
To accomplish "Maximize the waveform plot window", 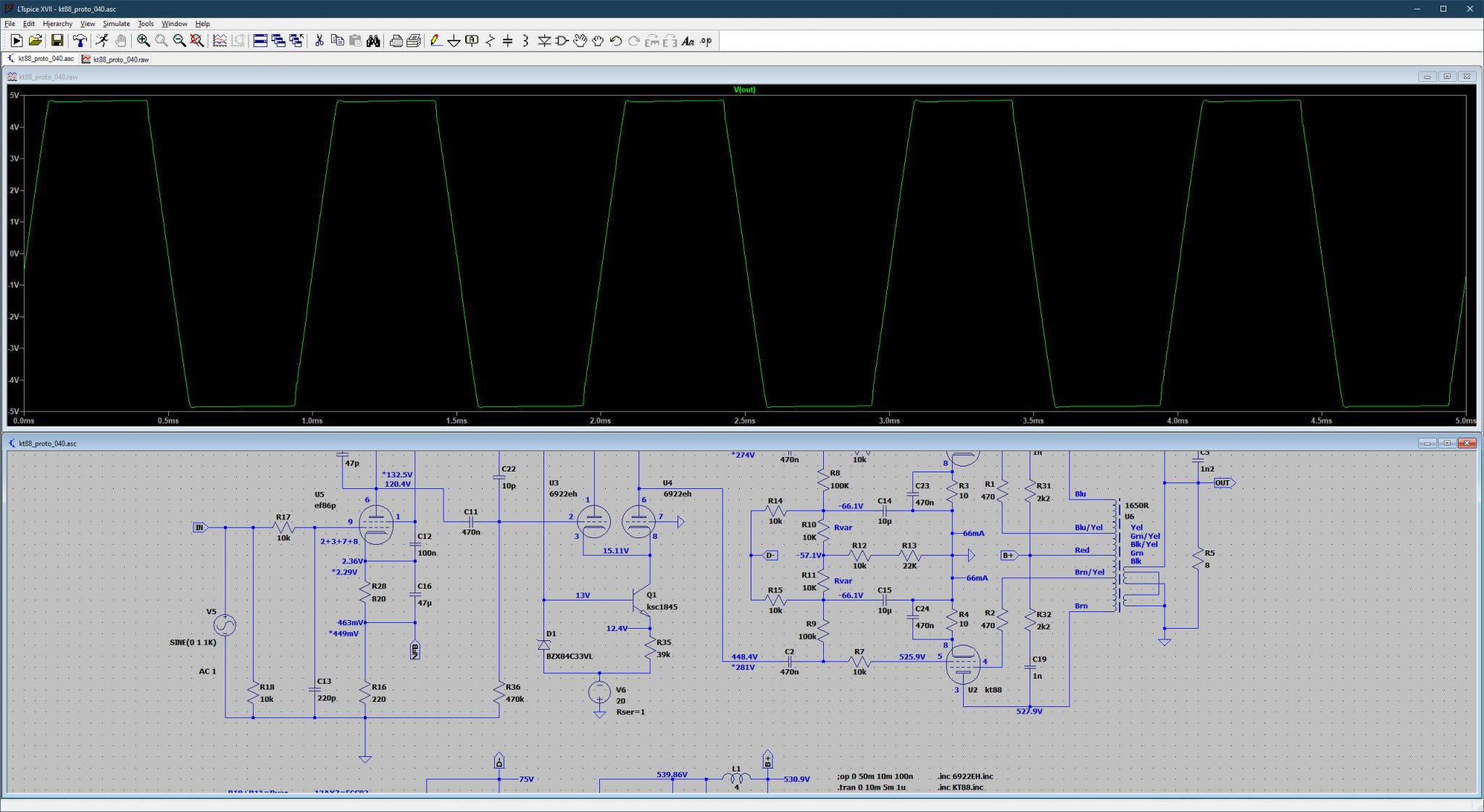I will 1446,76.
